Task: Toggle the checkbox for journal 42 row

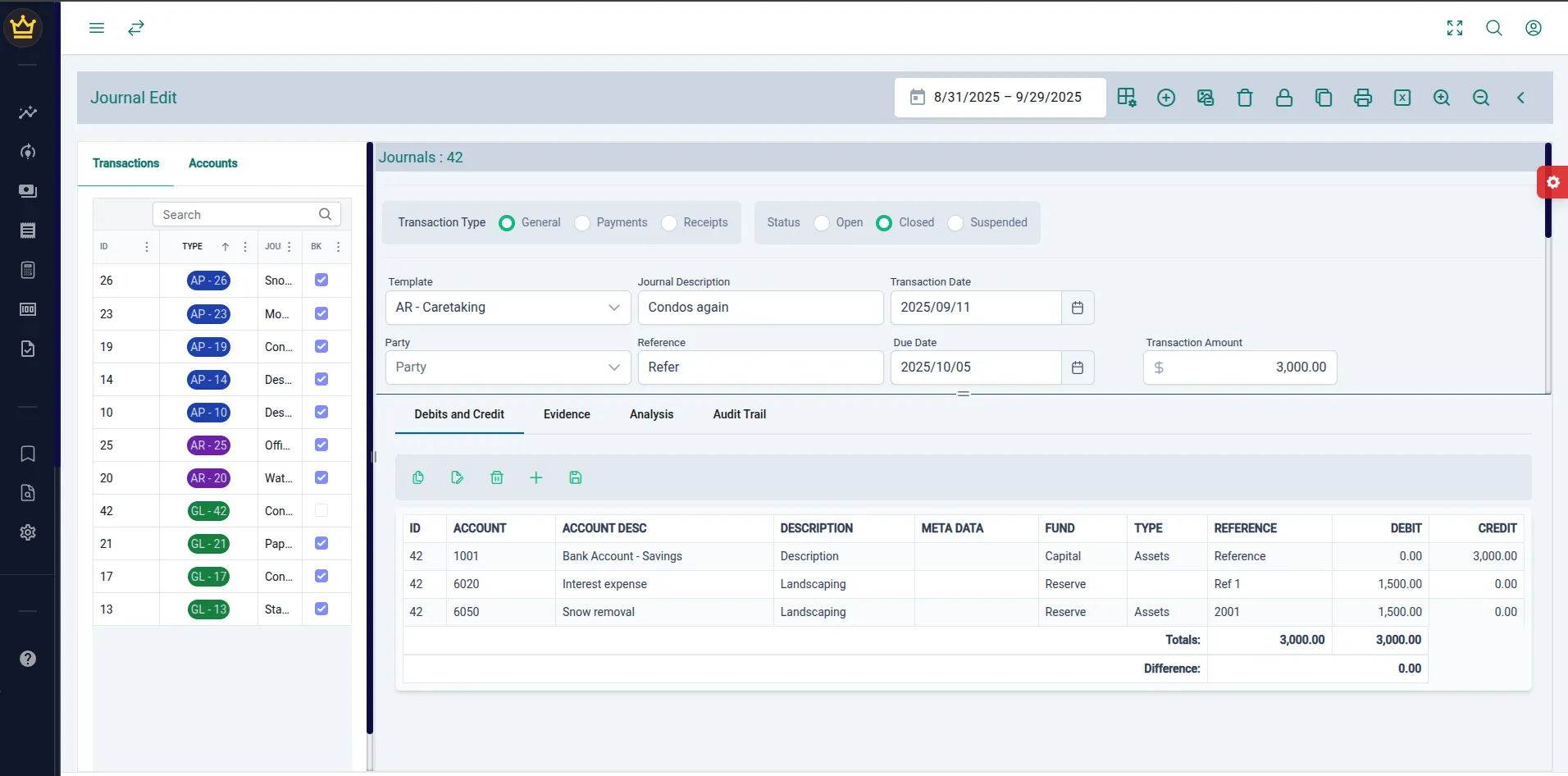Action: (x=321, y=510)
